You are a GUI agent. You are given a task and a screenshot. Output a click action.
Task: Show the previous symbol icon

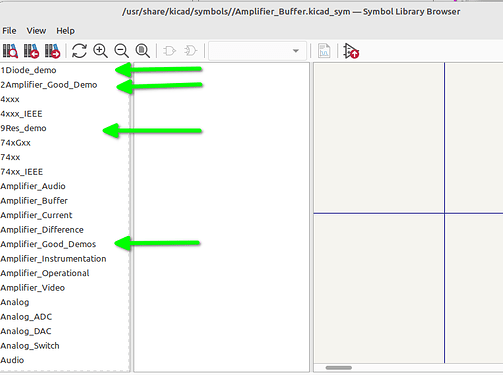31,51
